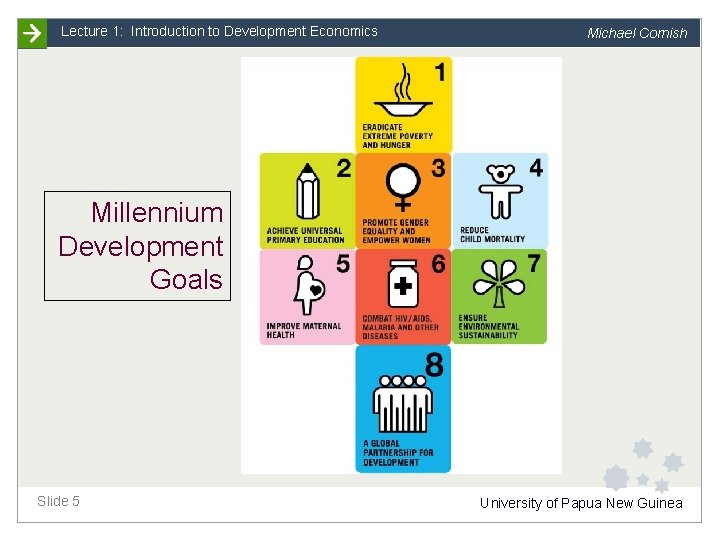Click the lecture title in header bar
This screenshot has height=540, width=720.
pyautogui.click(x=219, y=31)
